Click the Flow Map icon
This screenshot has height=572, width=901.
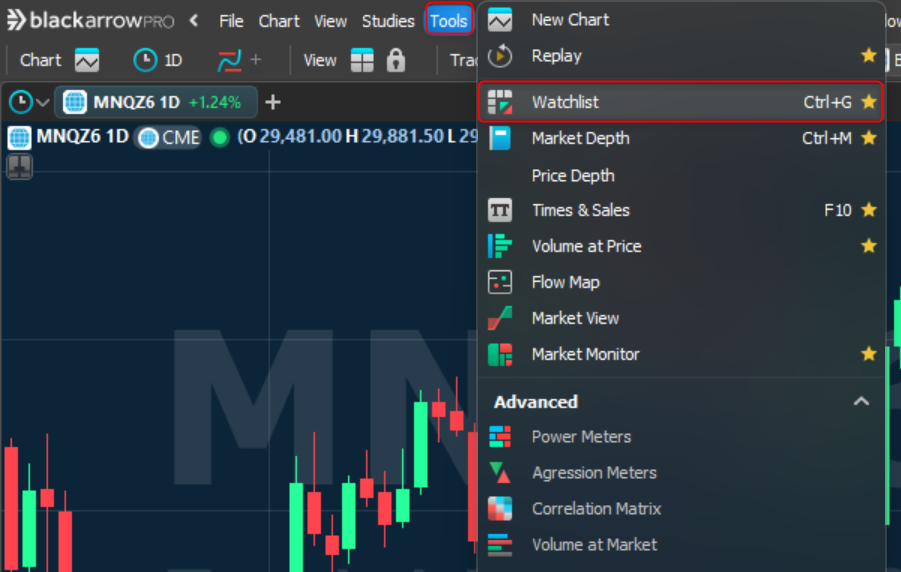point(499,282)
